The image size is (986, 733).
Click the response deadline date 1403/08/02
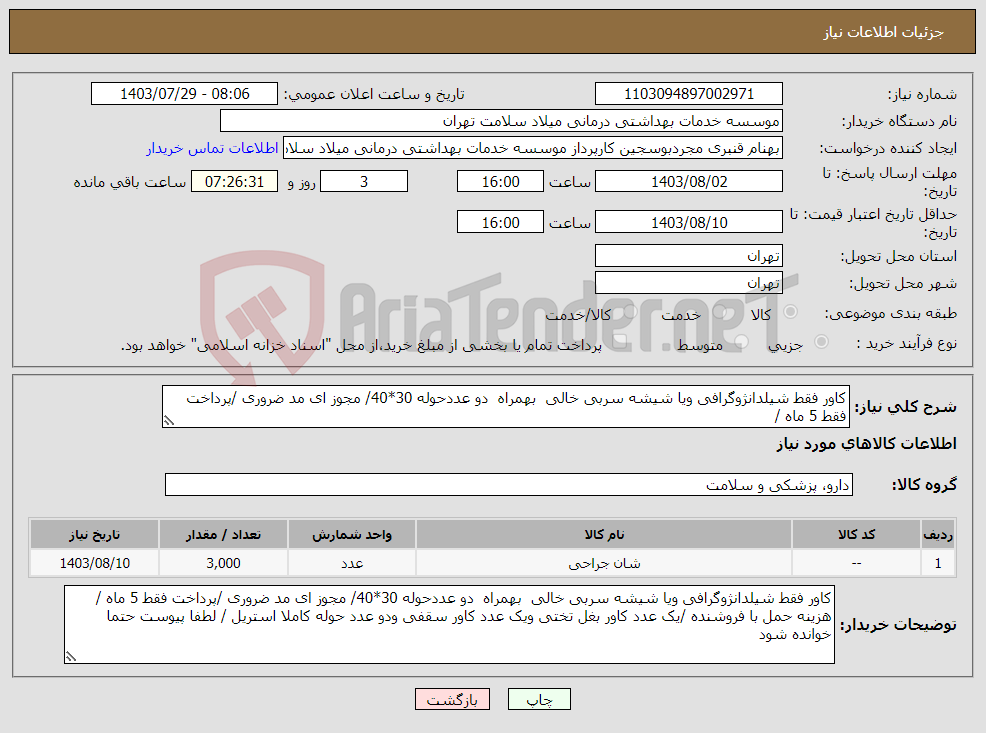coord(689,182)
